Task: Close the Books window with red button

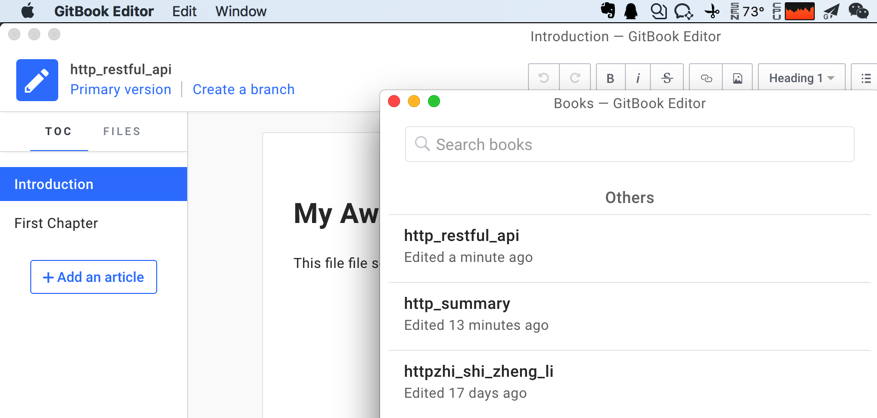Action: click(394, 101)
